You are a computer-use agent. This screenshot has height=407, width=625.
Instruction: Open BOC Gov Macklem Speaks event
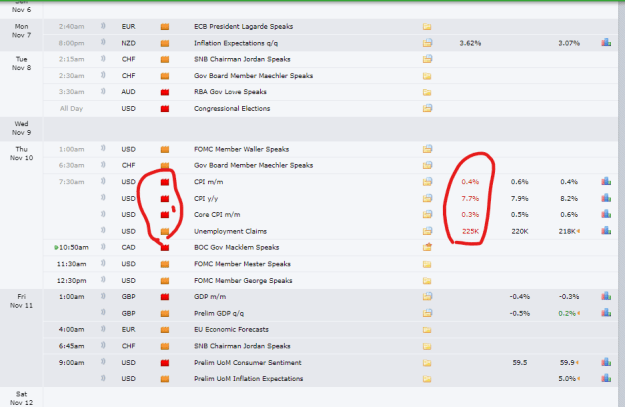point(236,247)
